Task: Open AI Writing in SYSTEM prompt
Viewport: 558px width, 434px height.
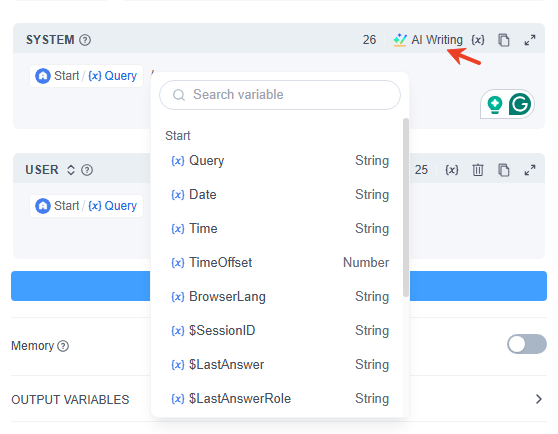Action: click(x=428, y=39)
